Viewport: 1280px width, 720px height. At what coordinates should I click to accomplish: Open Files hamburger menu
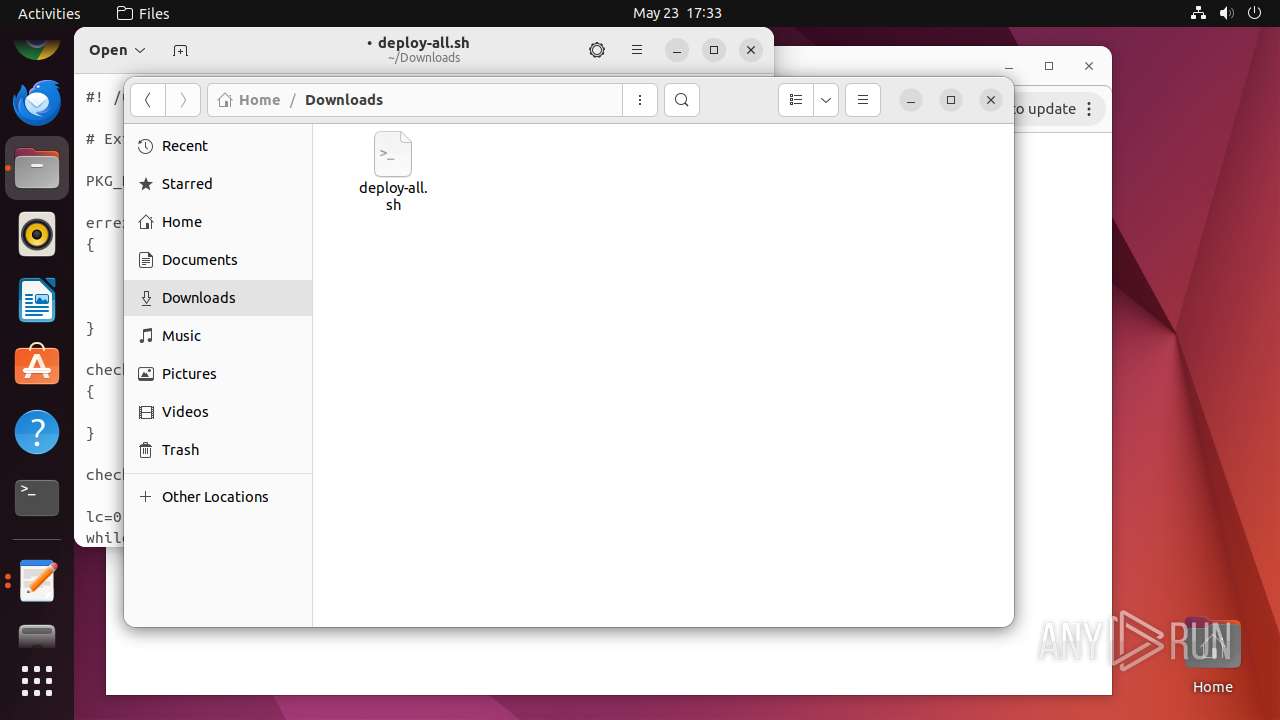[x=863, y=100]
